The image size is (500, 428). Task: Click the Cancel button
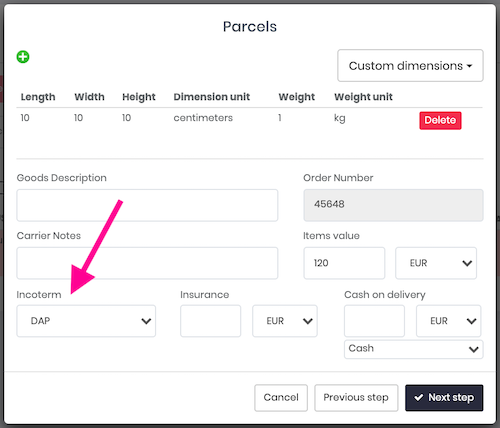(281, 398)
